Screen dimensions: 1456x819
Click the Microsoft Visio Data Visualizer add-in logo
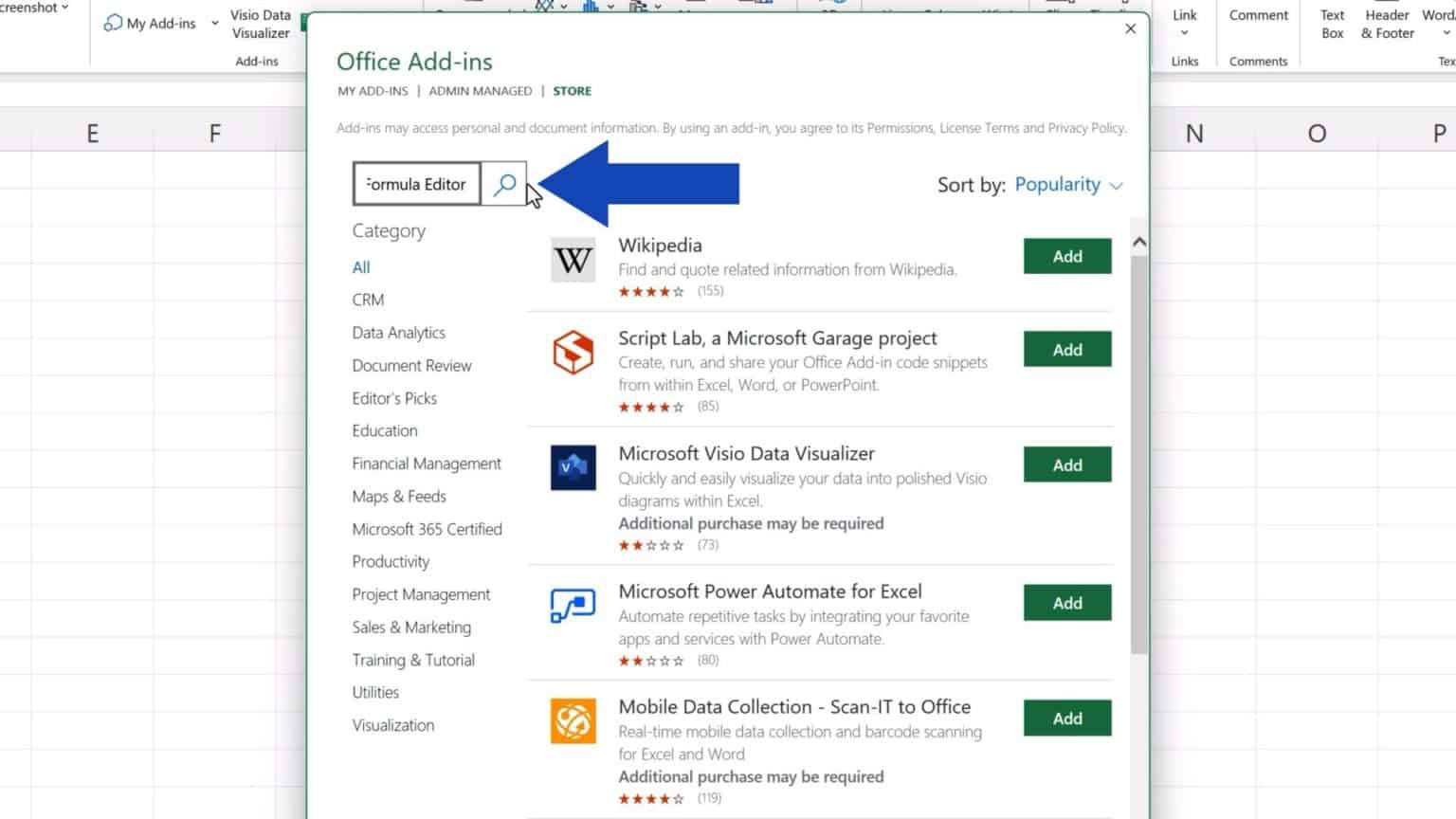573,465
